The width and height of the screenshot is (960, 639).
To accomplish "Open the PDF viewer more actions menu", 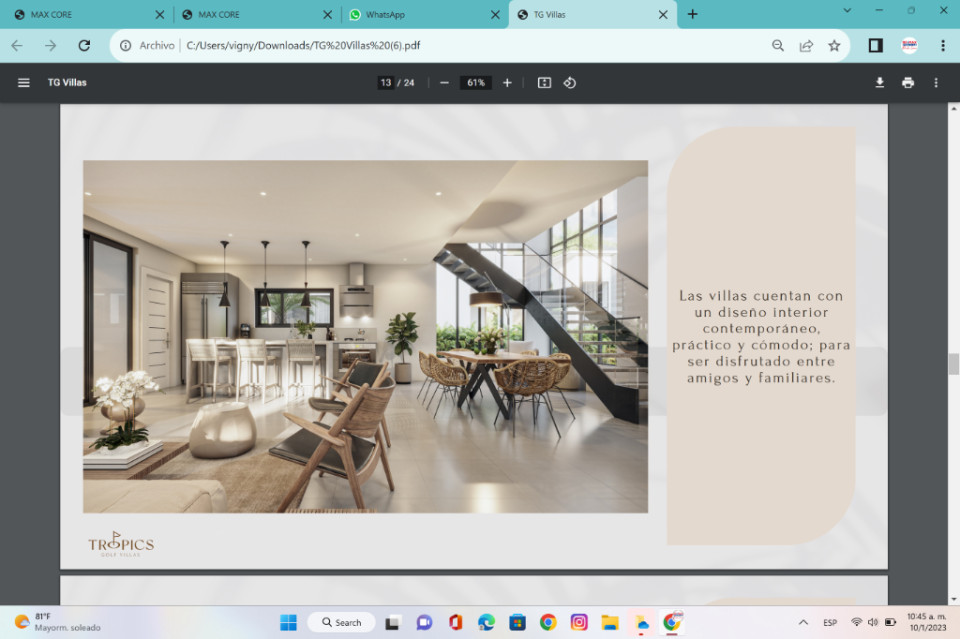I will [x=936, y=83].
